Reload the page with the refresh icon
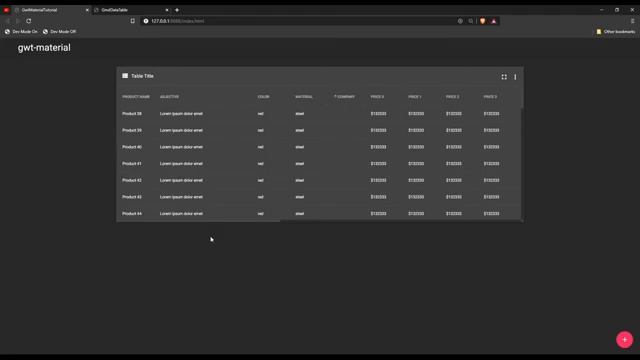The image size is (640, 360). click(29, 21)
